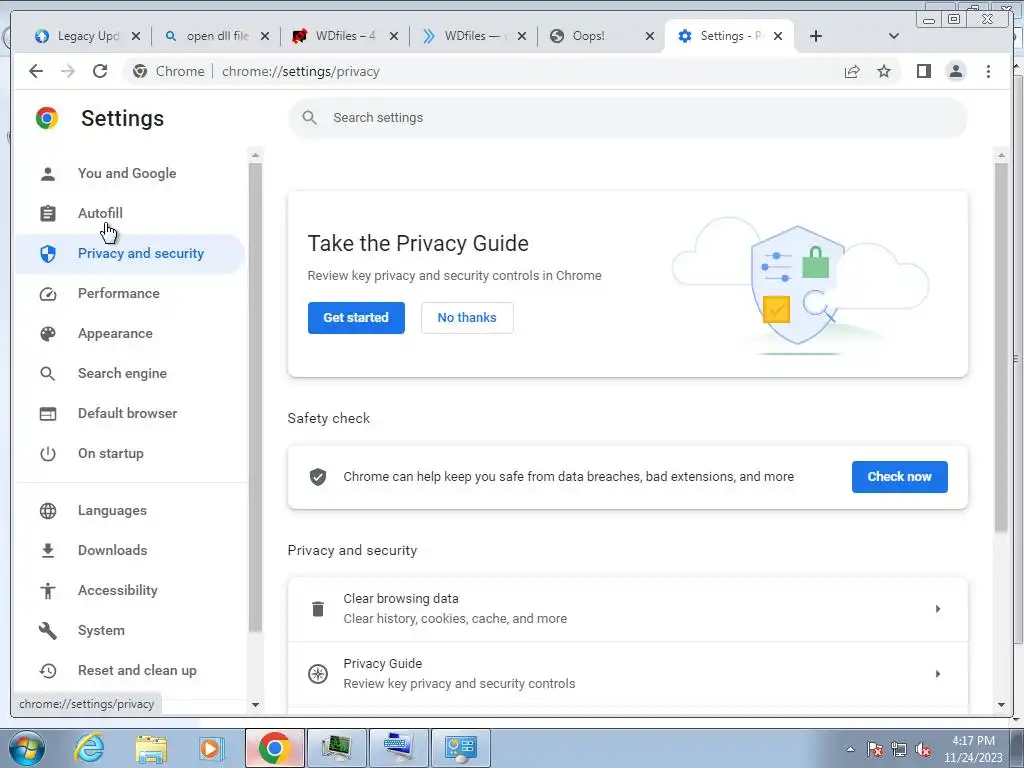
Task: Click the power icon beside On startup
Action: click(48, 454)
